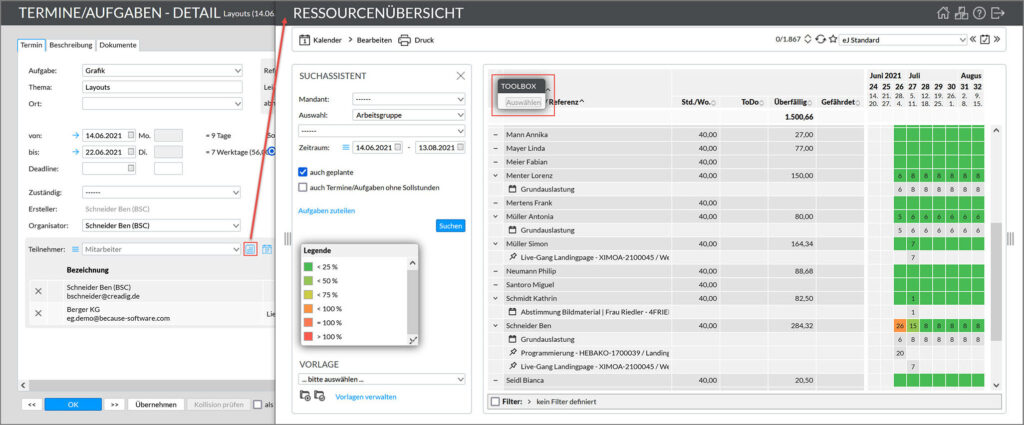
Task: Enable 'auch Termine/Aufgaben ohne Sollstunden' checkbox
Action: click(x=302, y=187)
